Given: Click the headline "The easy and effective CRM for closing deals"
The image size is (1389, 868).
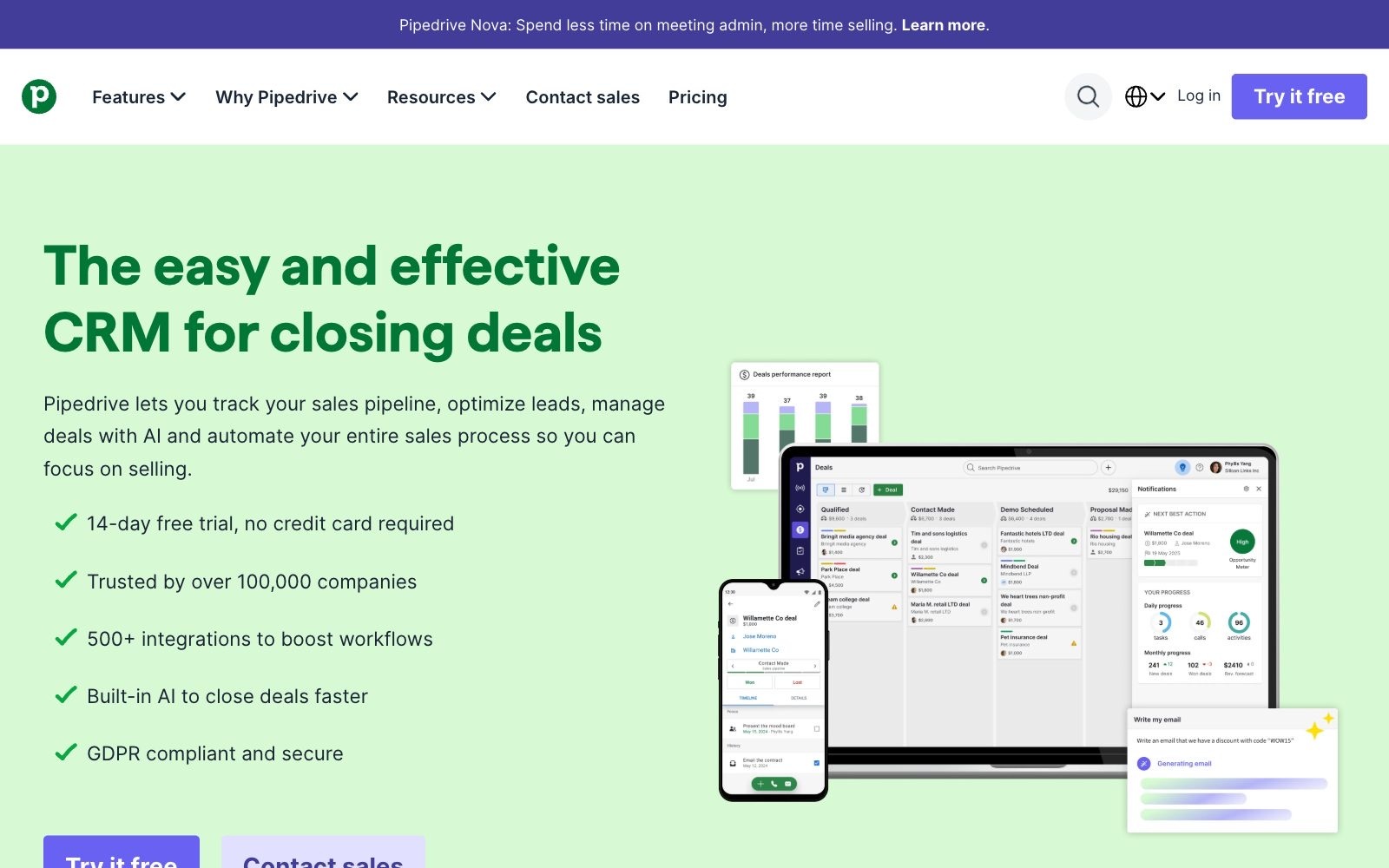Looking at the screenshot, I should pyautogui.click(x=332, y=299).
